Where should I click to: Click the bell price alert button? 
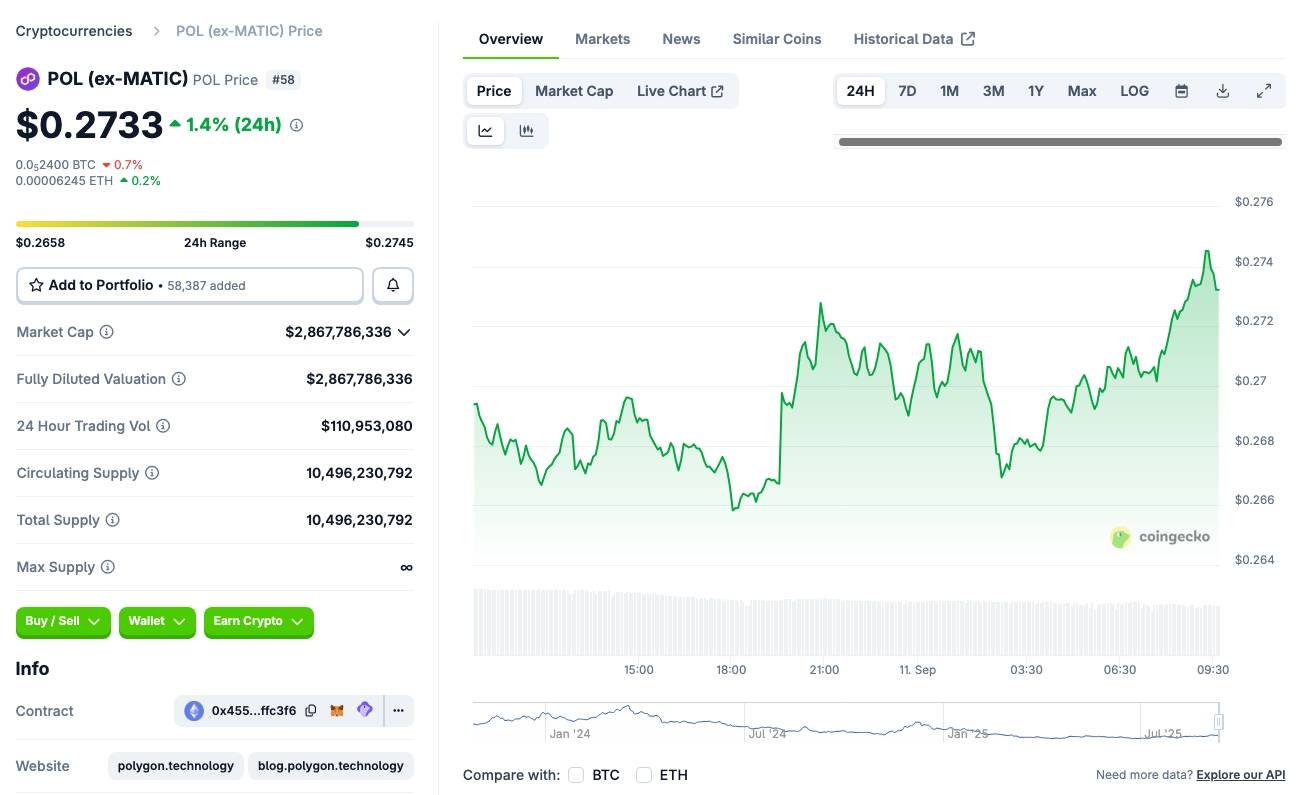[x=393, y=285]
